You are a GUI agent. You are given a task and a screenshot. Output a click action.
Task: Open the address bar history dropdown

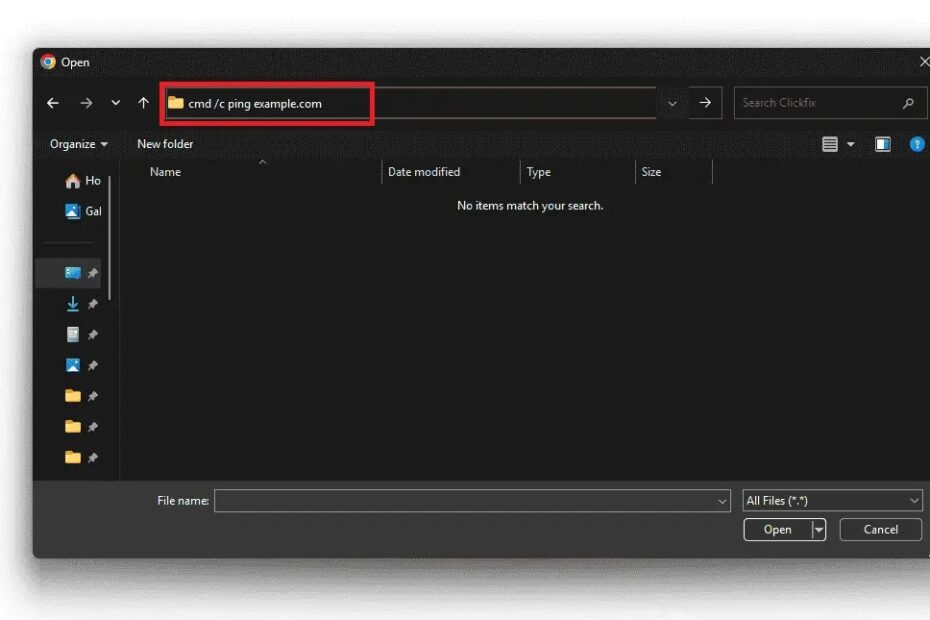click(672, 103)
